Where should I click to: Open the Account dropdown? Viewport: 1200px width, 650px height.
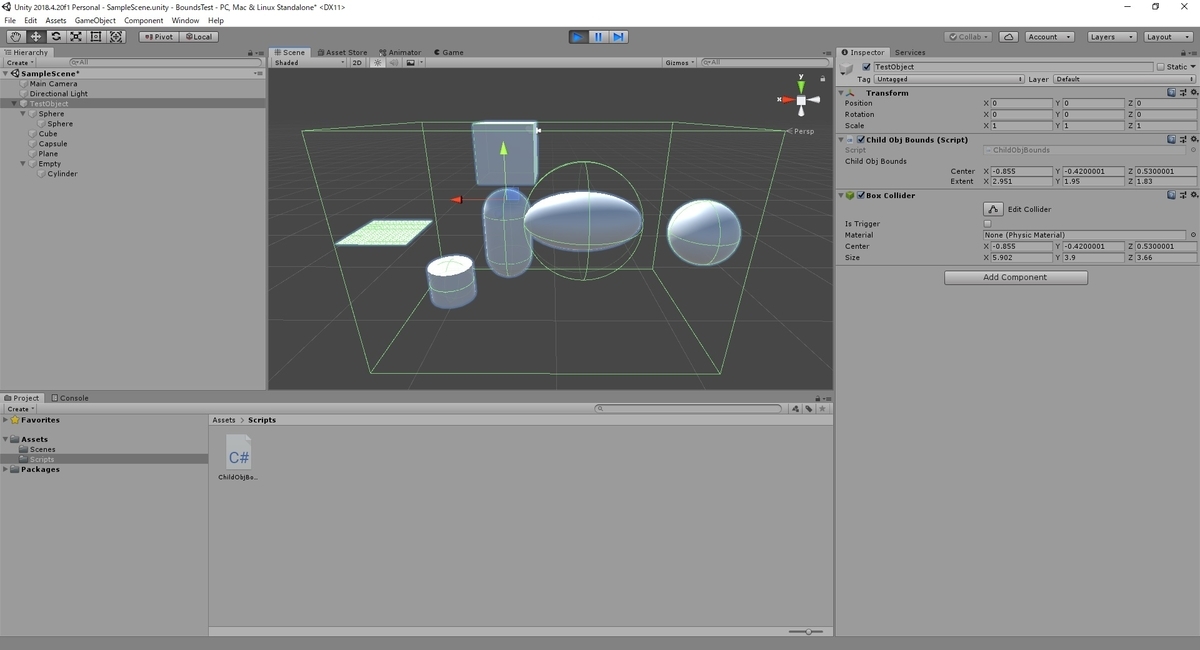(x=1050, y=37)
